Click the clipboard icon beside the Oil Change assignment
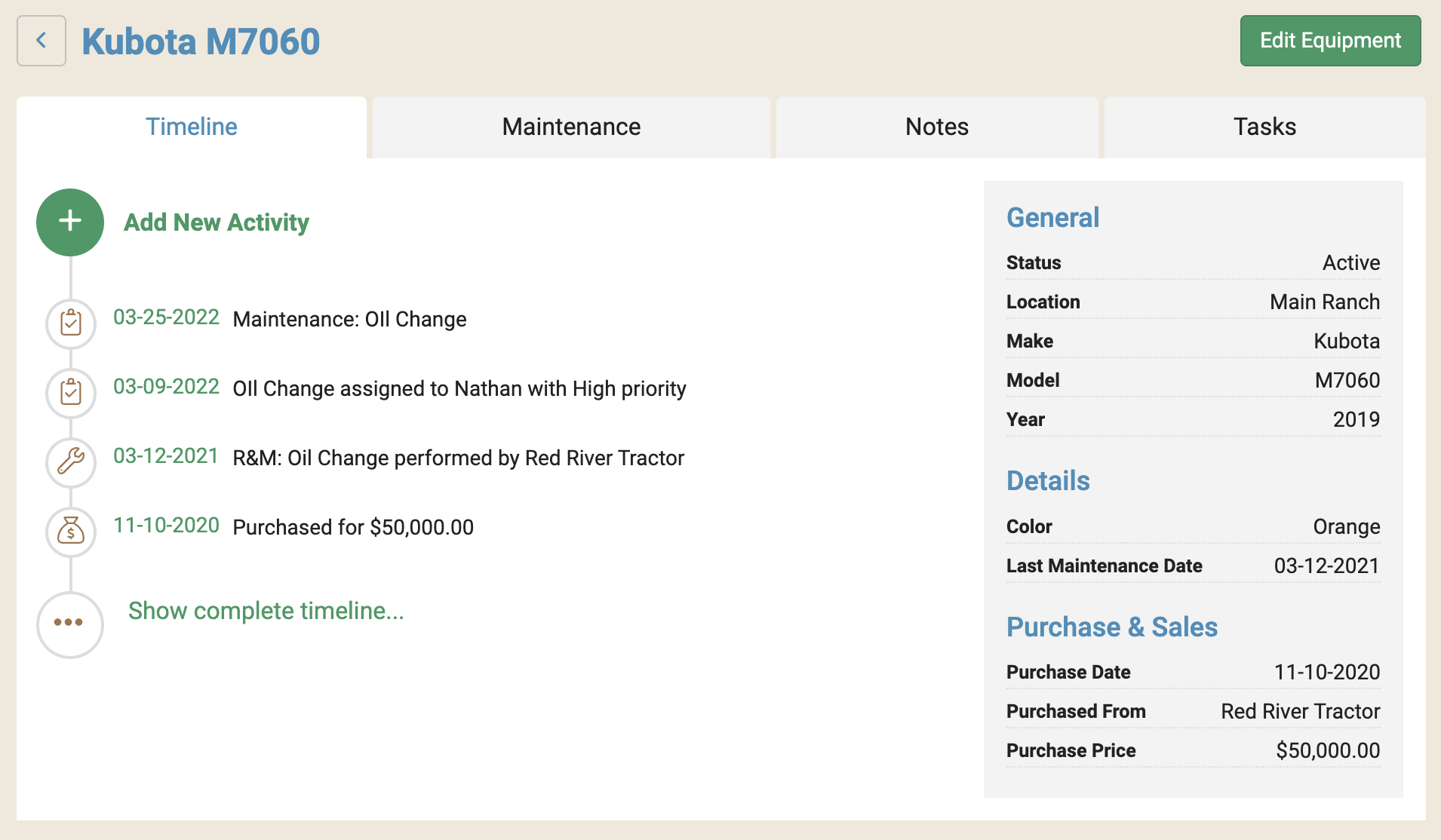Image resolution: width=1441 pixels, height=840 pixels. point(69,393)
